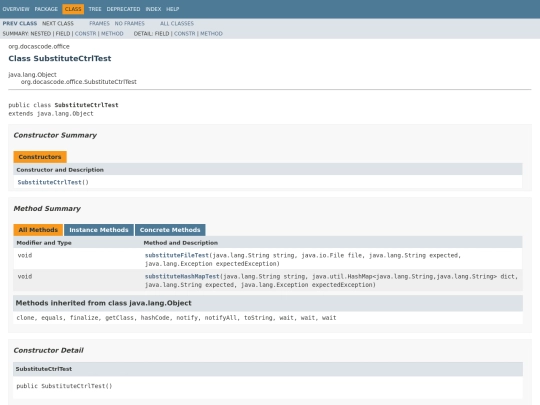
Task: Click void cell in substituteHashMapTest row
Action: (25, 276)
